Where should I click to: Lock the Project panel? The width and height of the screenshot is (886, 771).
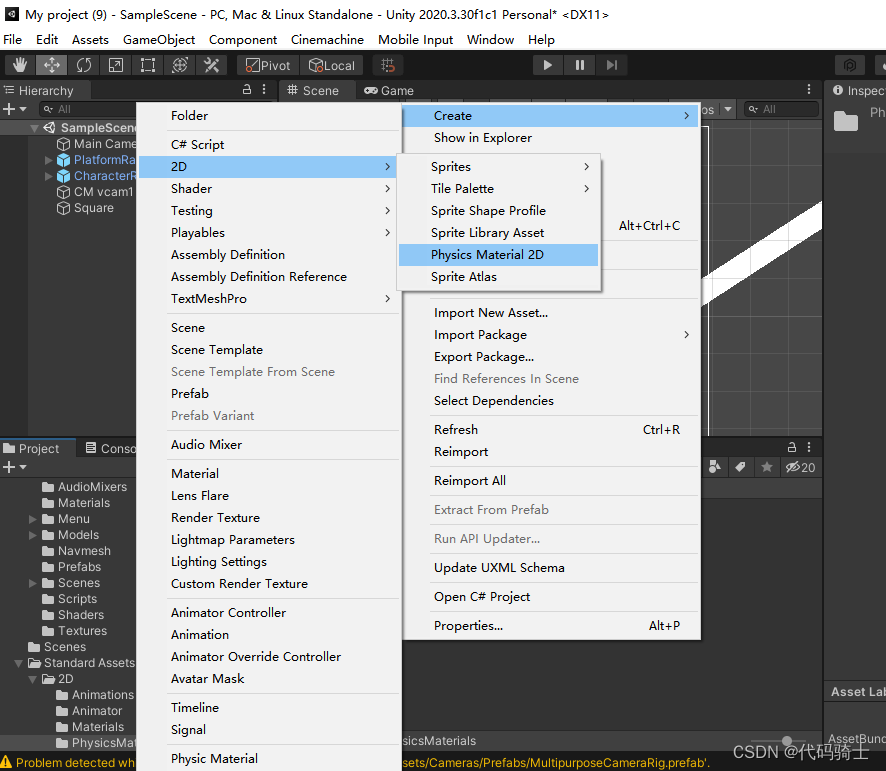pos(792,447)
